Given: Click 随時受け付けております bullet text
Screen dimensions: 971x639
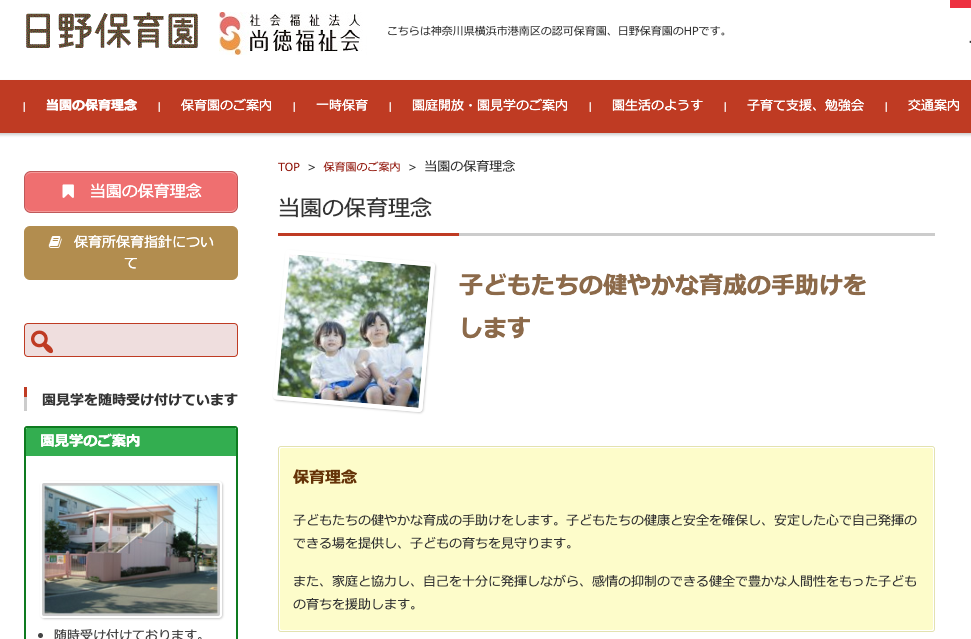Looking at the screenshot, I should [129, 633].
